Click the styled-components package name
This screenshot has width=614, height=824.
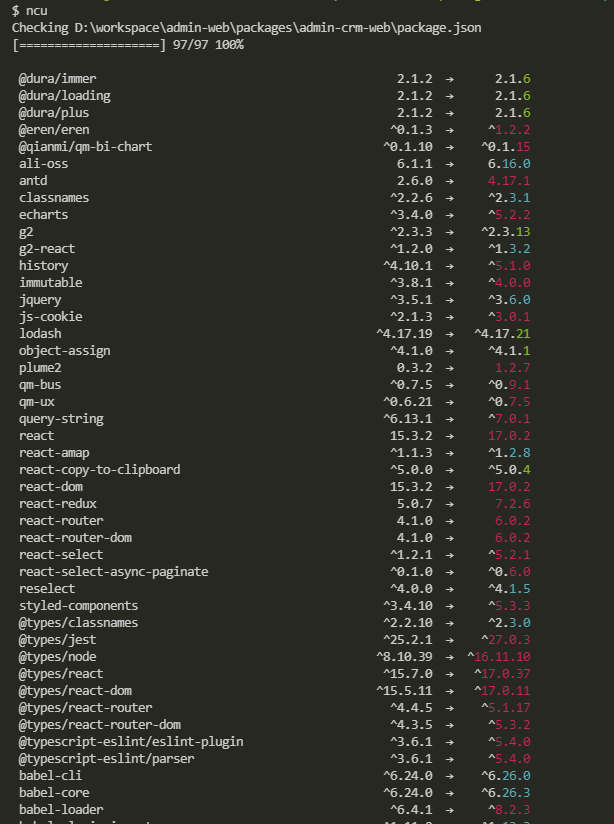(x=78, y=606)
